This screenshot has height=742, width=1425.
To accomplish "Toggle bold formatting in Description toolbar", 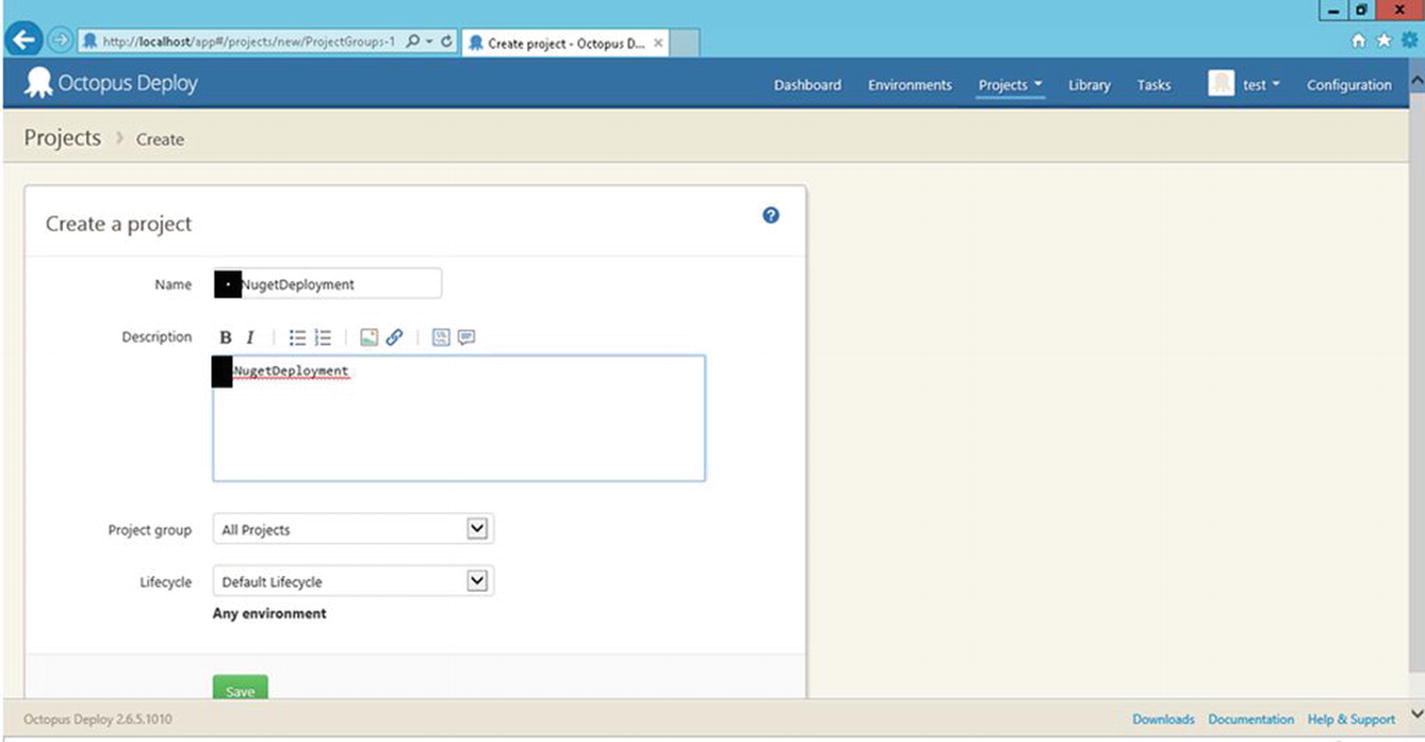I will (x=225, y=338).
